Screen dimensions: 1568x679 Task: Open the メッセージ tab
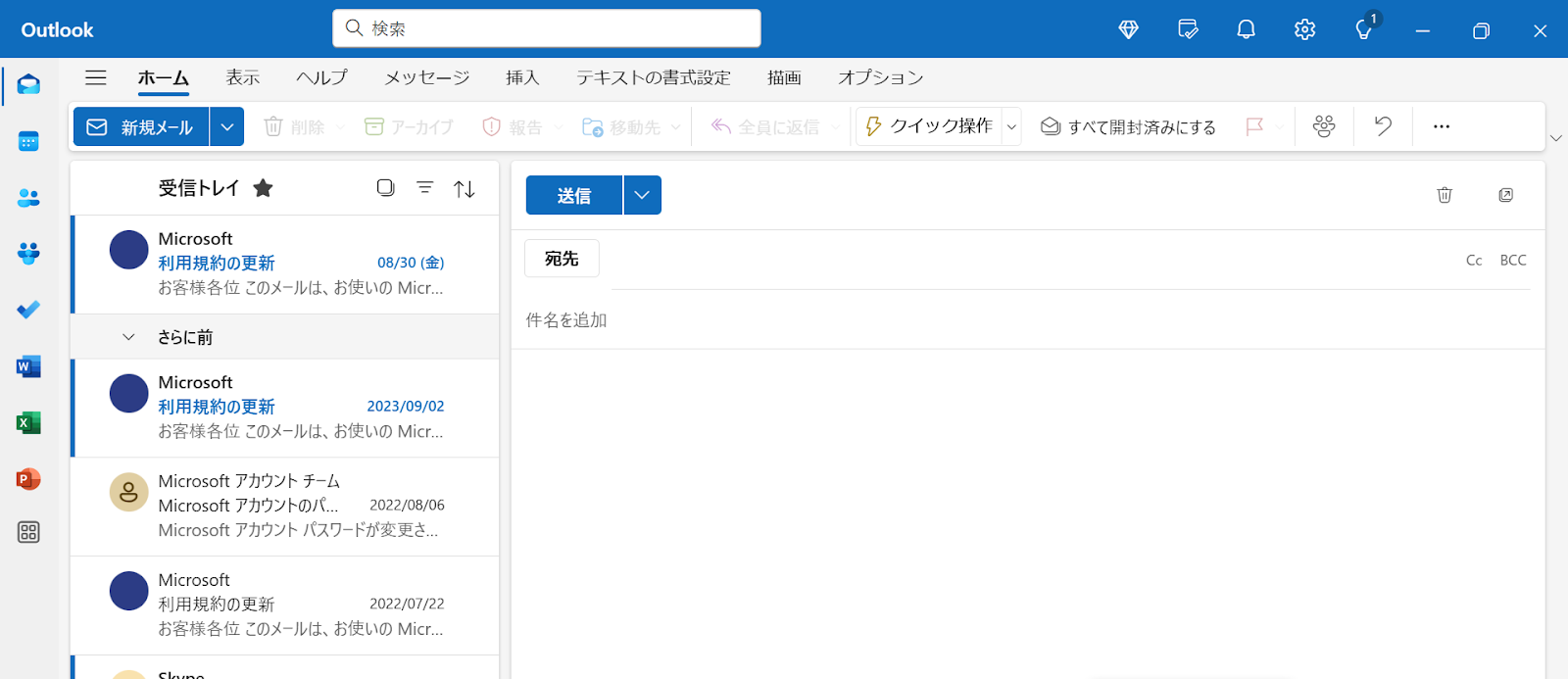click(x=427, y=77)
